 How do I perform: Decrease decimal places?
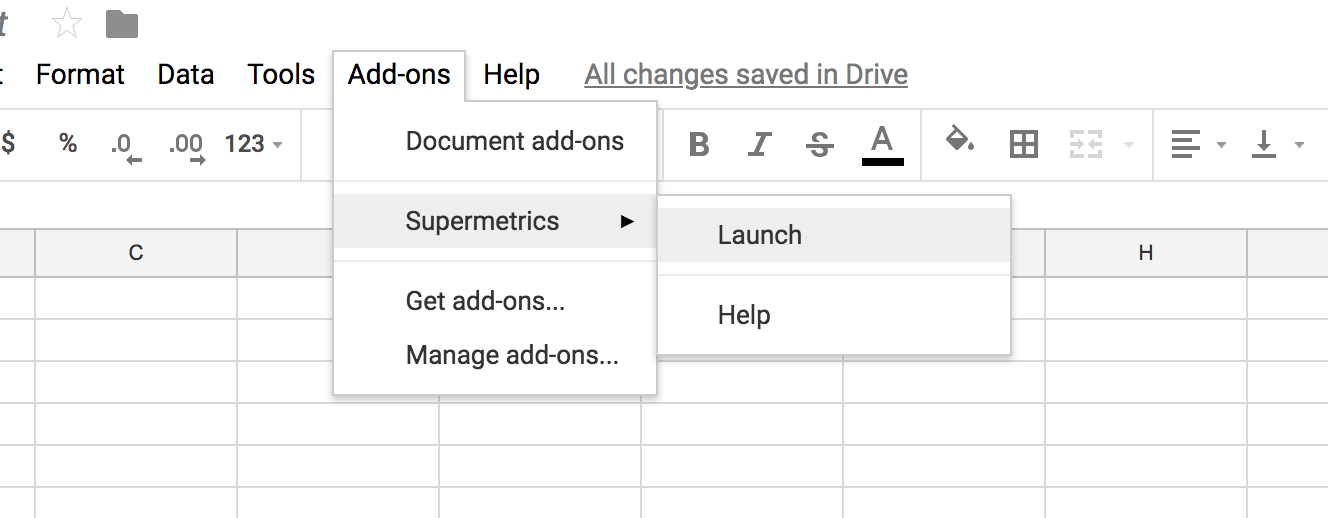[x=125, y=145]
